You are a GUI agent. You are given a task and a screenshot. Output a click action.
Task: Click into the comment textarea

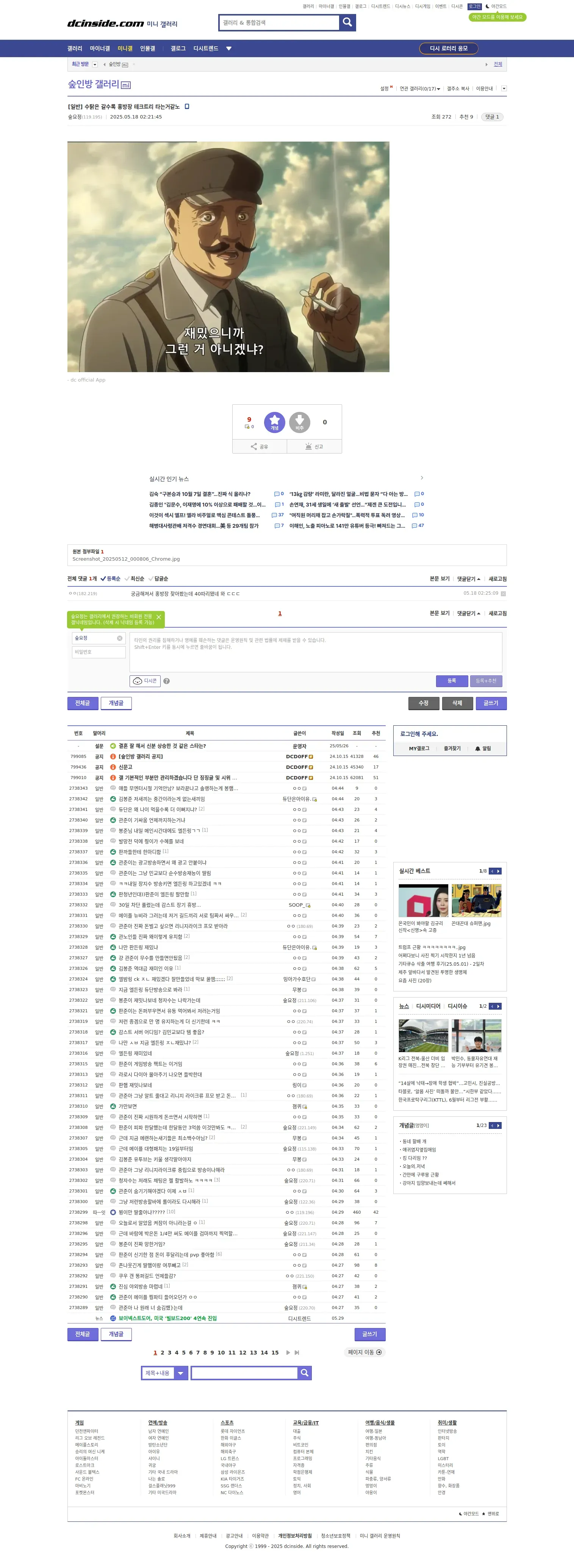[x=316, y=652]
